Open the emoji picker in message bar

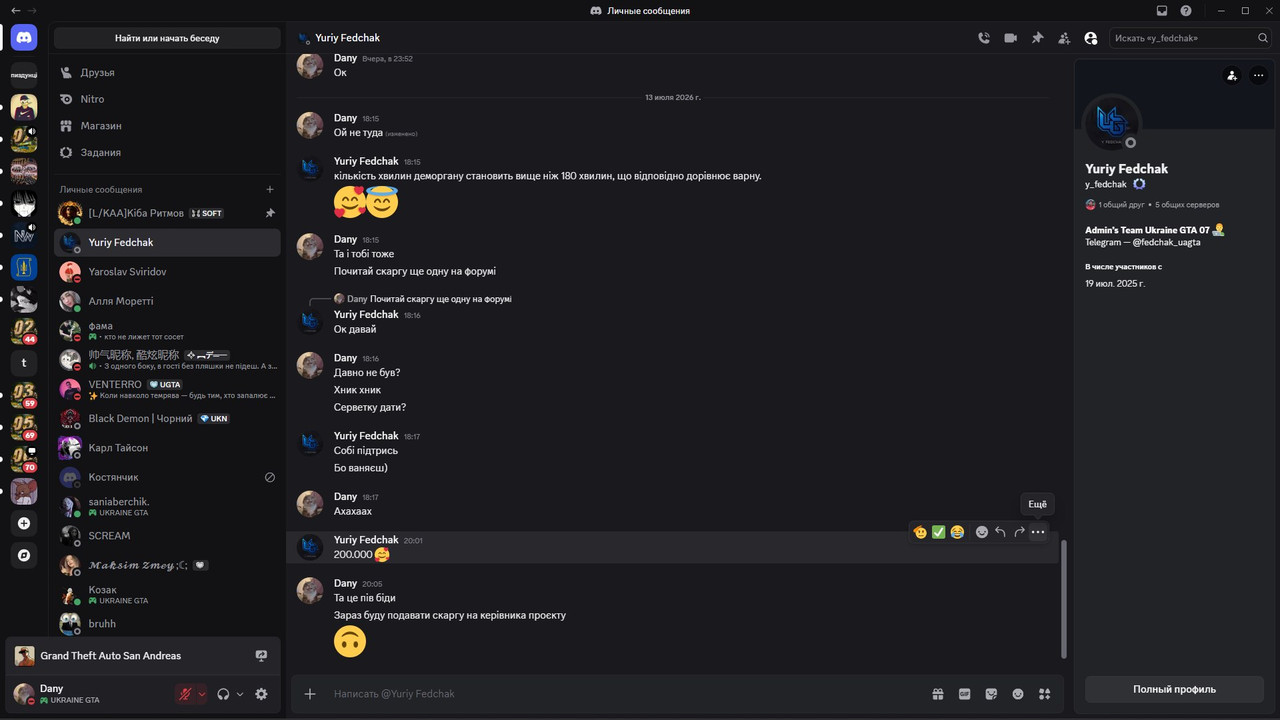tap(1018, 694)
